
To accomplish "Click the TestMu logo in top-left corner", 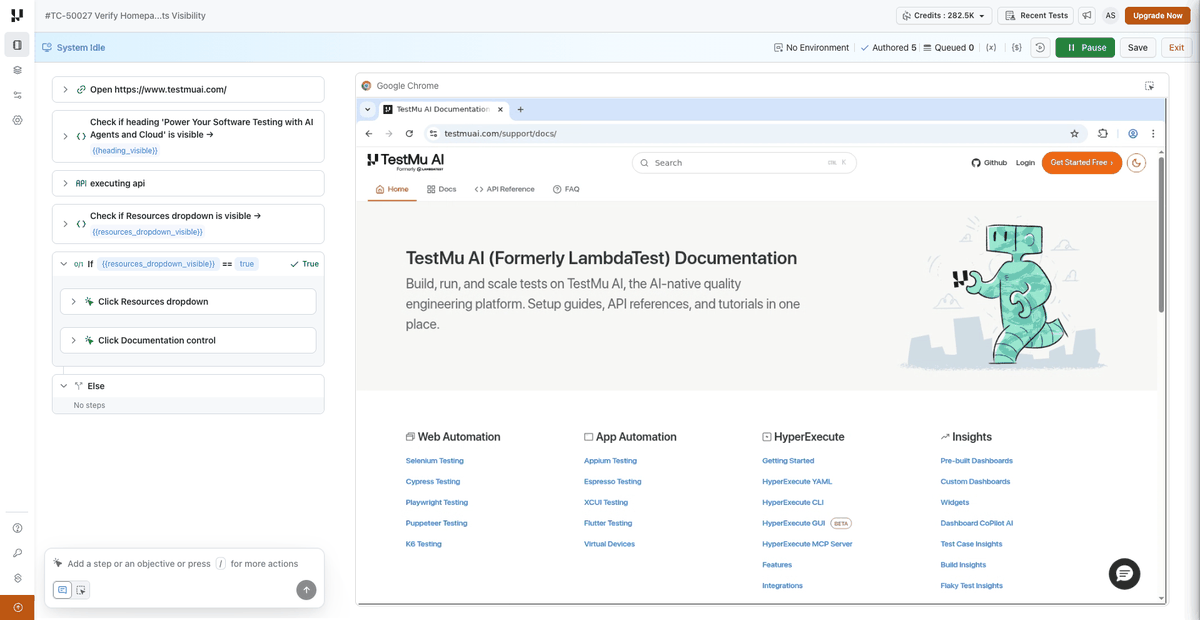I will [x=17, y=15].
